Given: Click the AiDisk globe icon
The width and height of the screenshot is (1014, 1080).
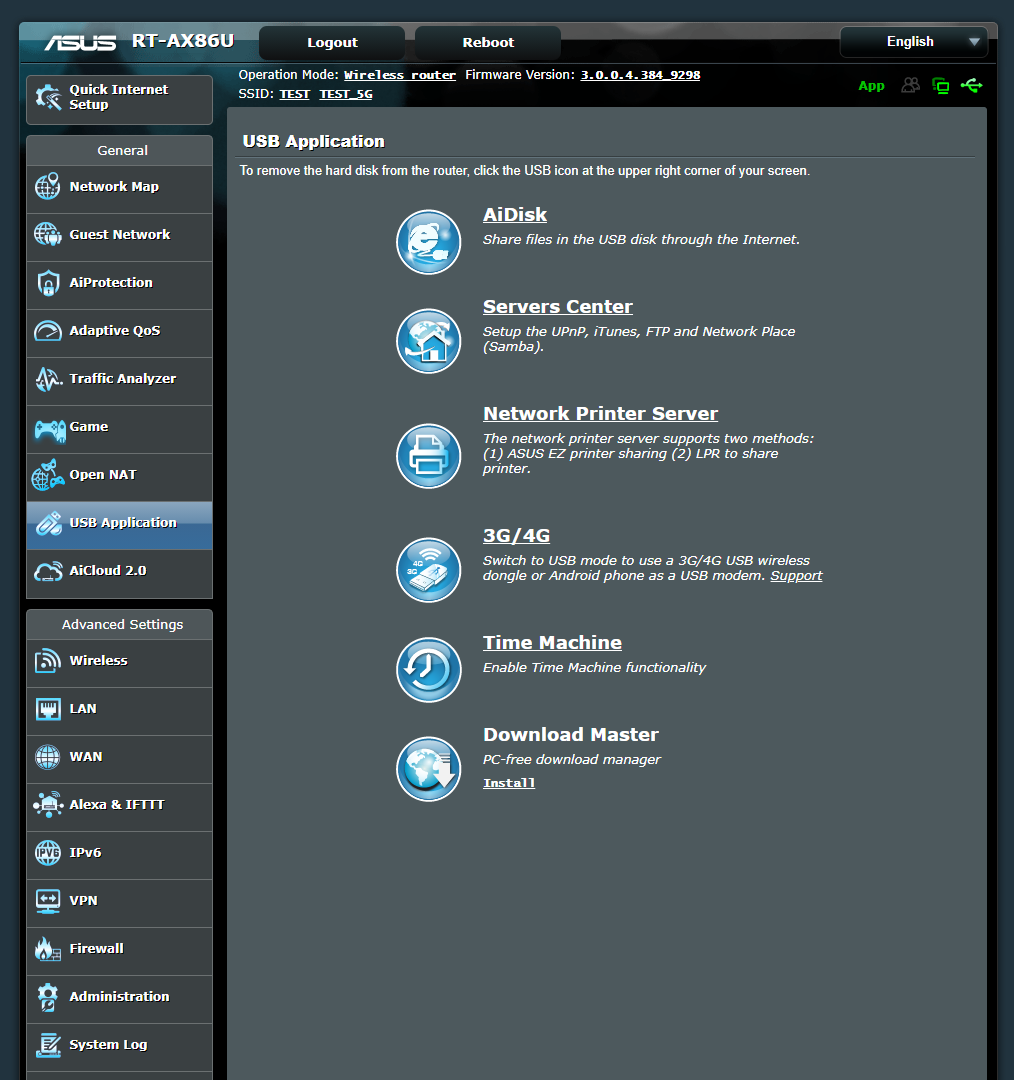Looking at the screenshot, I should pyautogui.click(x=428, y=242).
